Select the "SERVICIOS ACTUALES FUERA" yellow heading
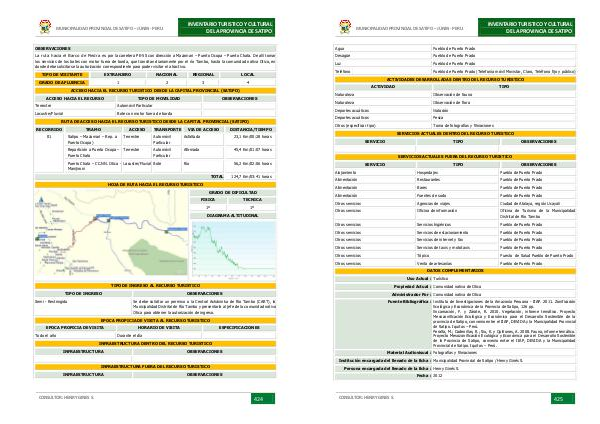Image resolution: width=600 pixels, height=424 pixels. click(x=455, y=157)
